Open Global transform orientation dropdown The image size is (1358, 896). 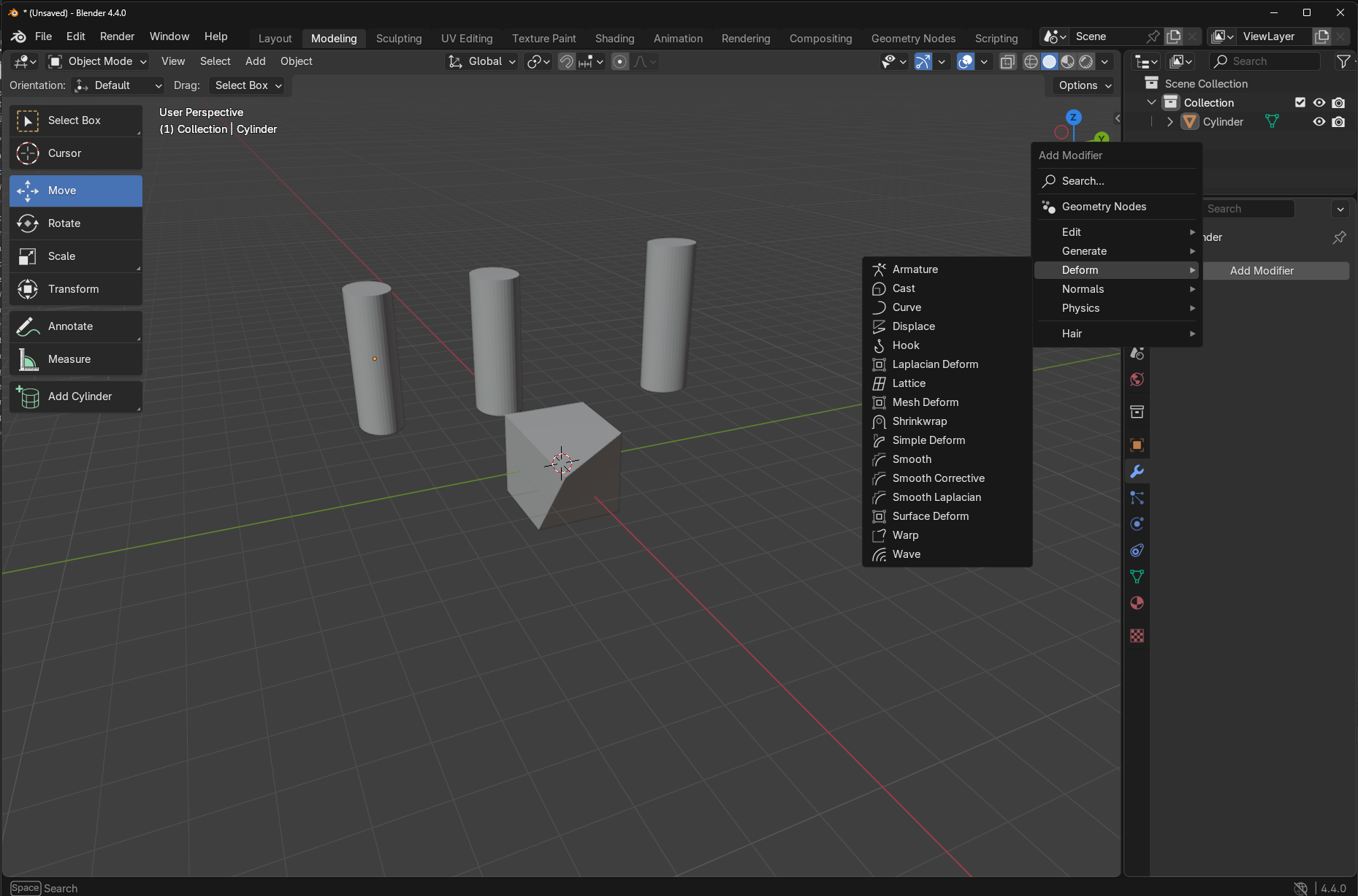(x=482, y=62)
